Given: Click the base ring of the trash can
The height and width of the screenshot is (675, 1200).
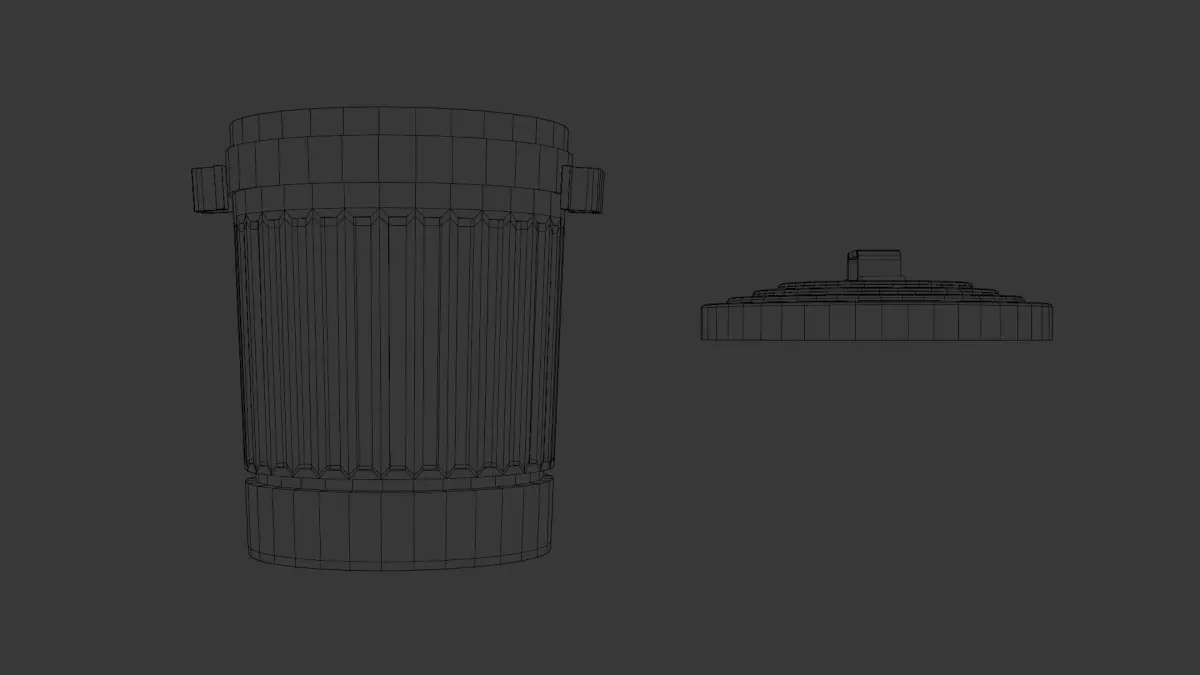Looking at the screenshot, I should tap(400, 524).
